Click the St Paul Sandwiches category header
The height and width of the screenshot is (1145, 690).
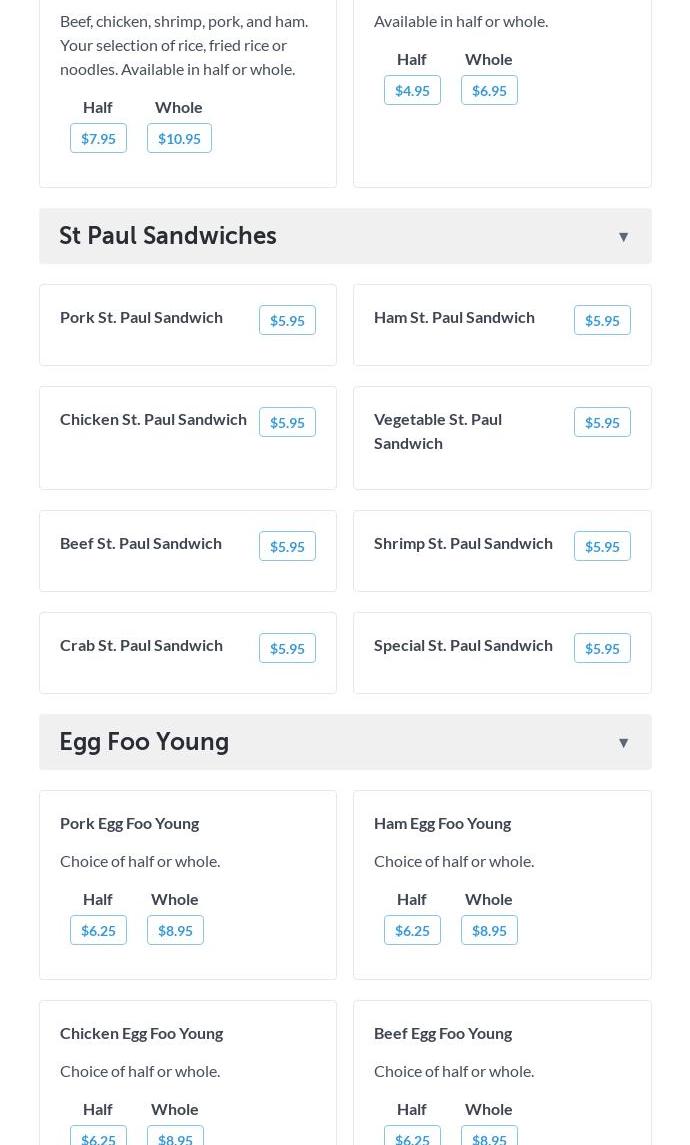[168, 236]
